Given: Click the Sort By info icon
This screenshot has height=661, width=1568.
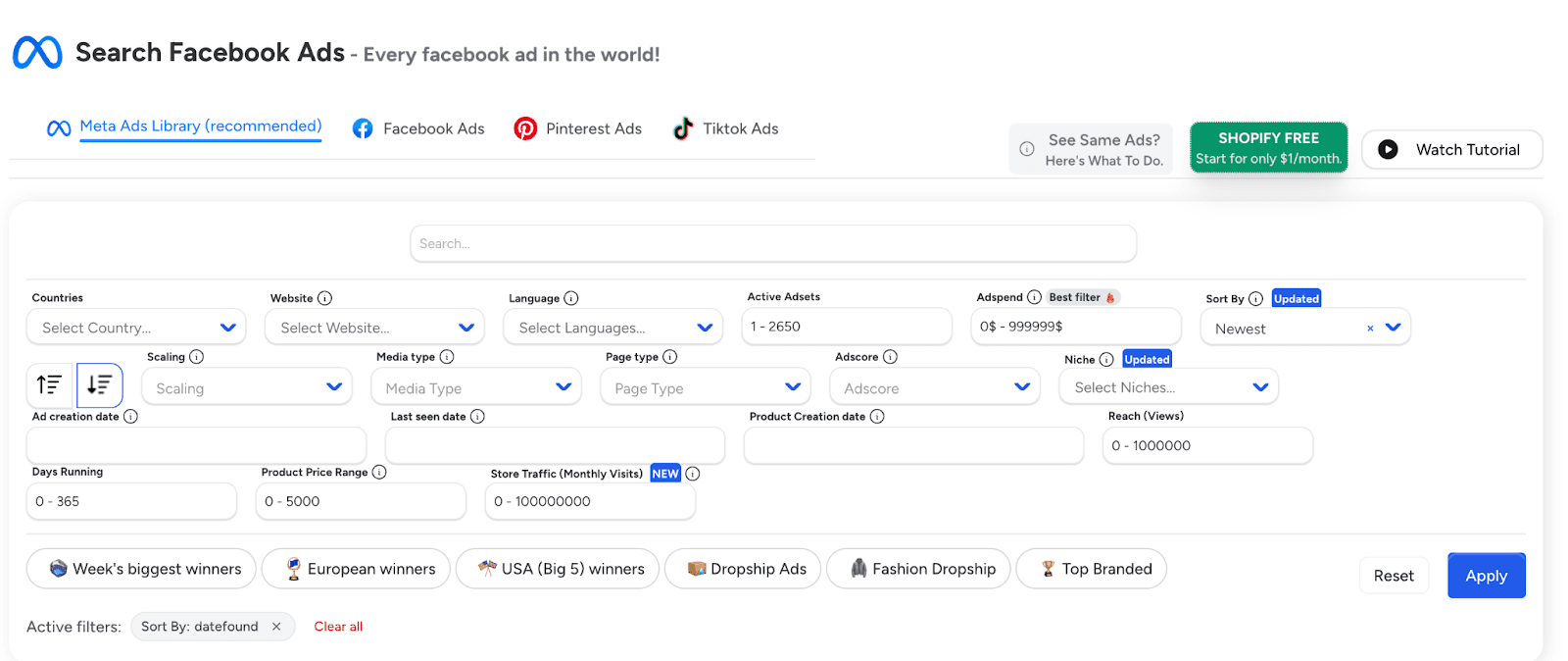Looking at the screenshot, I should (x=1255, y=298).
